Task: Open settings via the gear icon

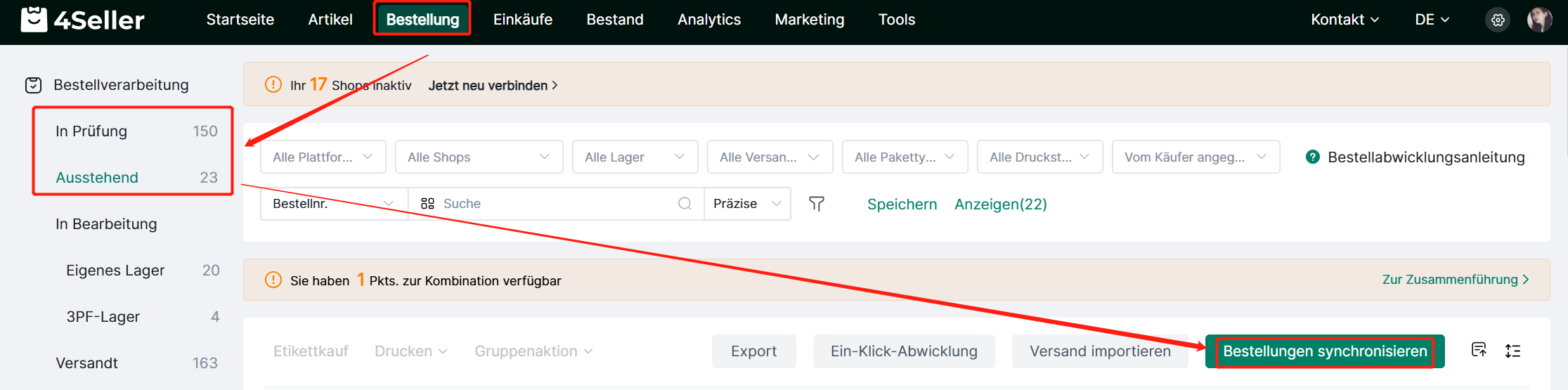Action: tap(1498, 20)
